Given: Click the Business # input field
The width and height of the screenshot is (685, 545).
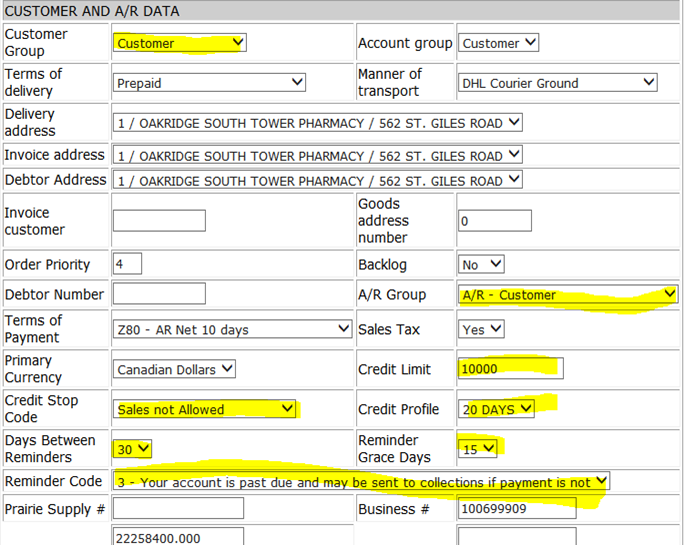Looking at the screenshot, I should 517,508.
